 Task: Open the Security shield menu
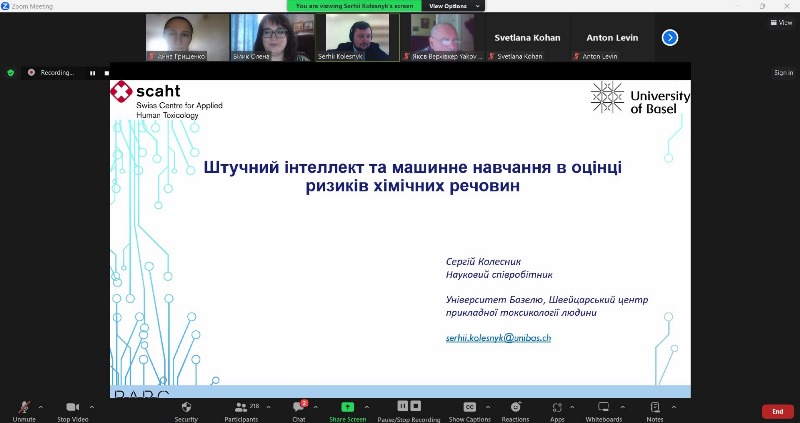pyautogui.click(x=186, y=410)
